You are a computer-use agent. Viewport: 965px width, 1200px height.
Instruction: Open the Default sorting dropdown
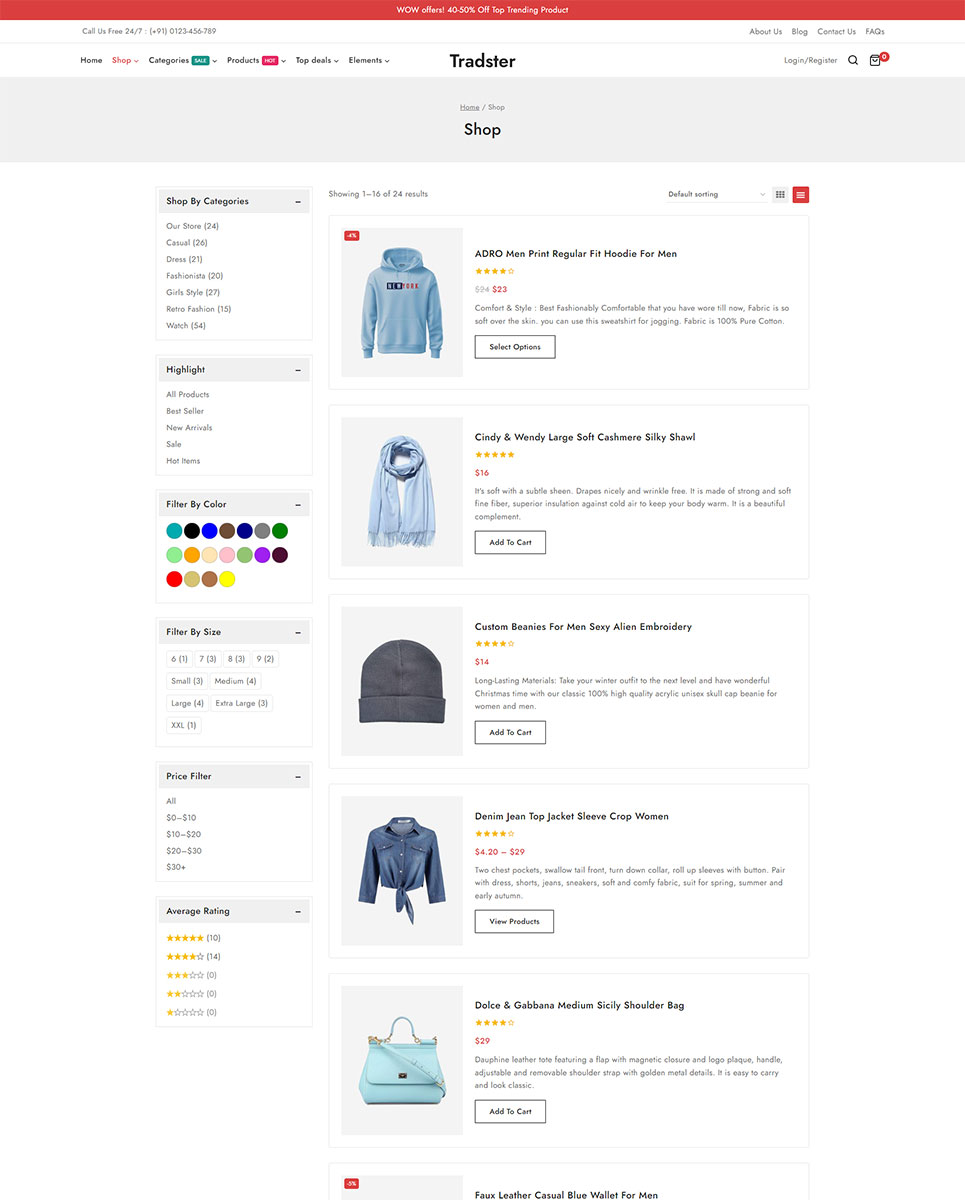tap(716, 194)
